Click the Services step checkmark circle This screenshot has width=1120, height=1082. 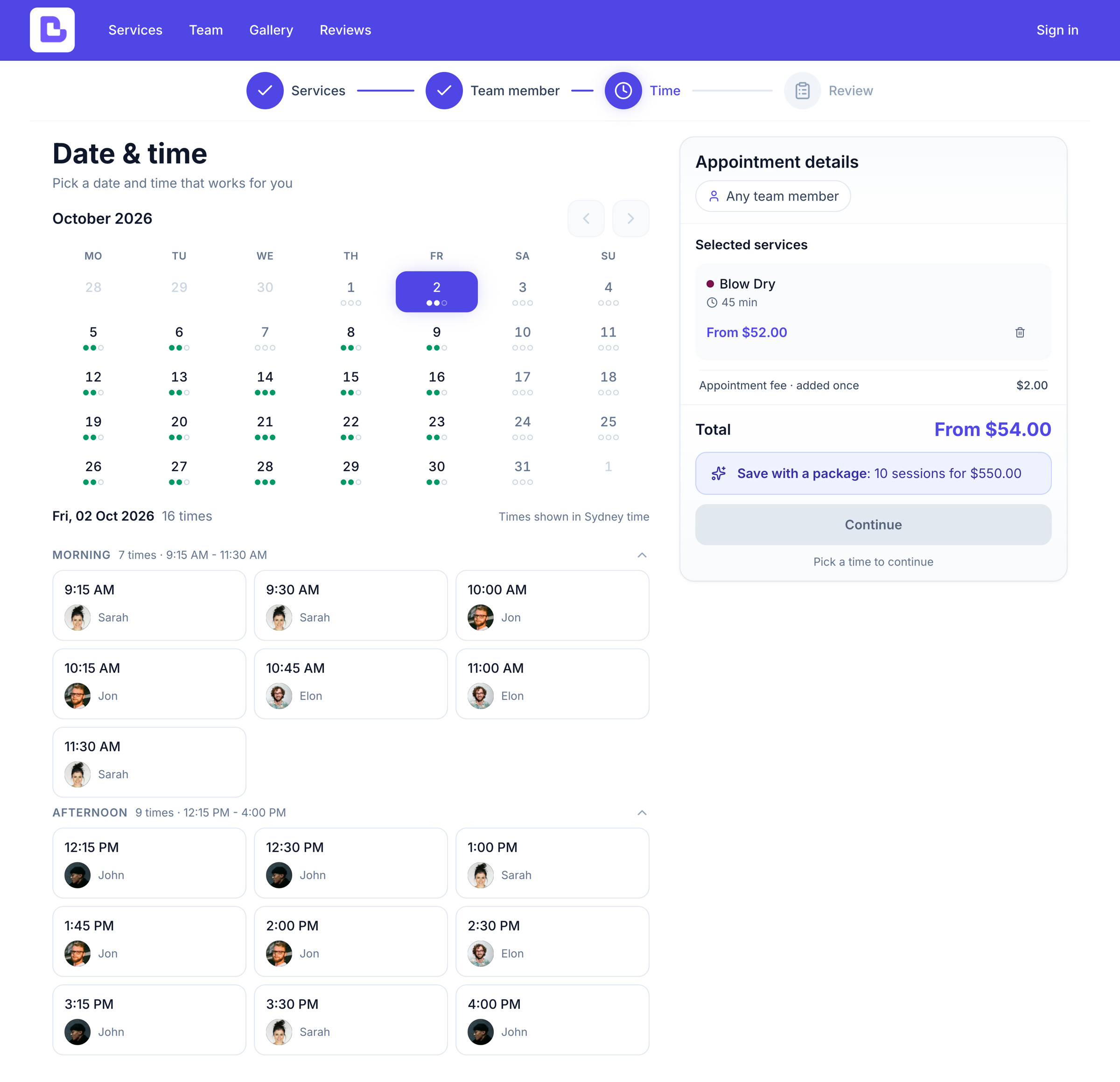pos(265,90)
